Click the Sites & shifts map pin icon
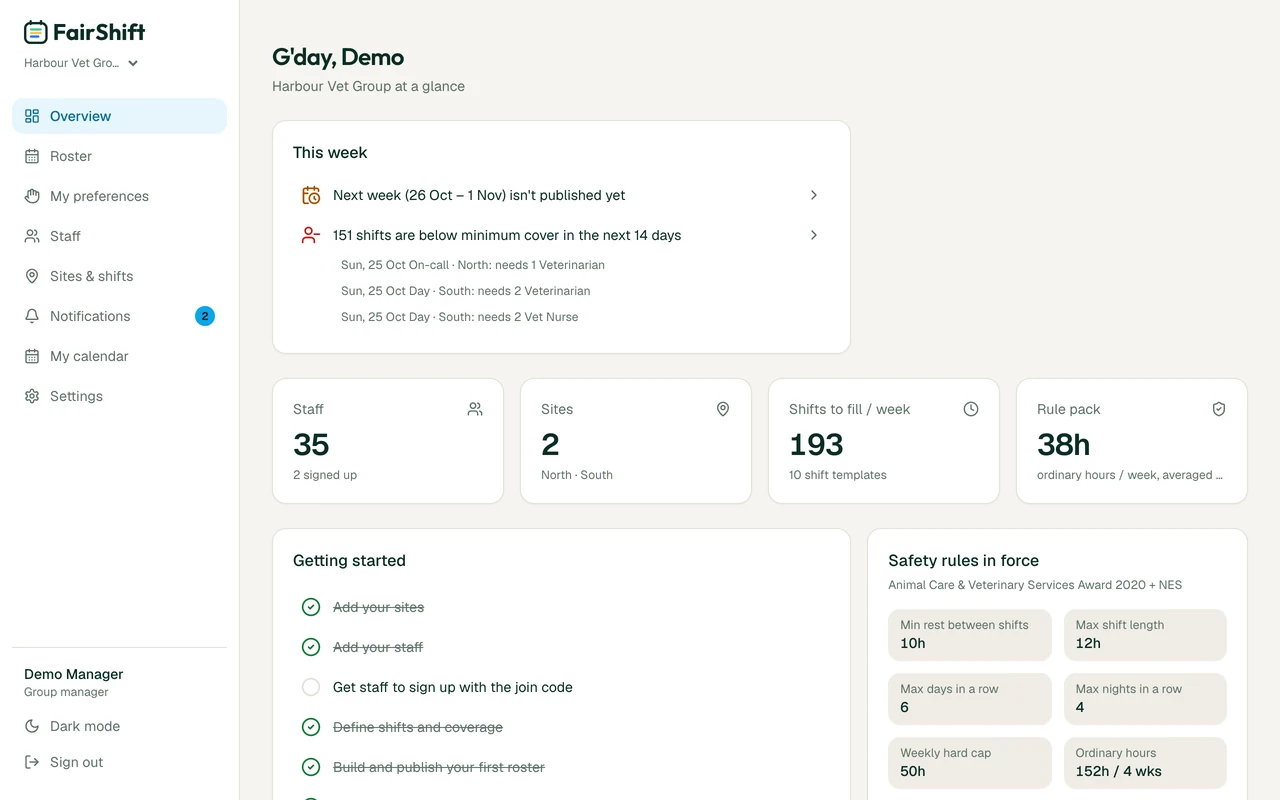 click(32, 276)
